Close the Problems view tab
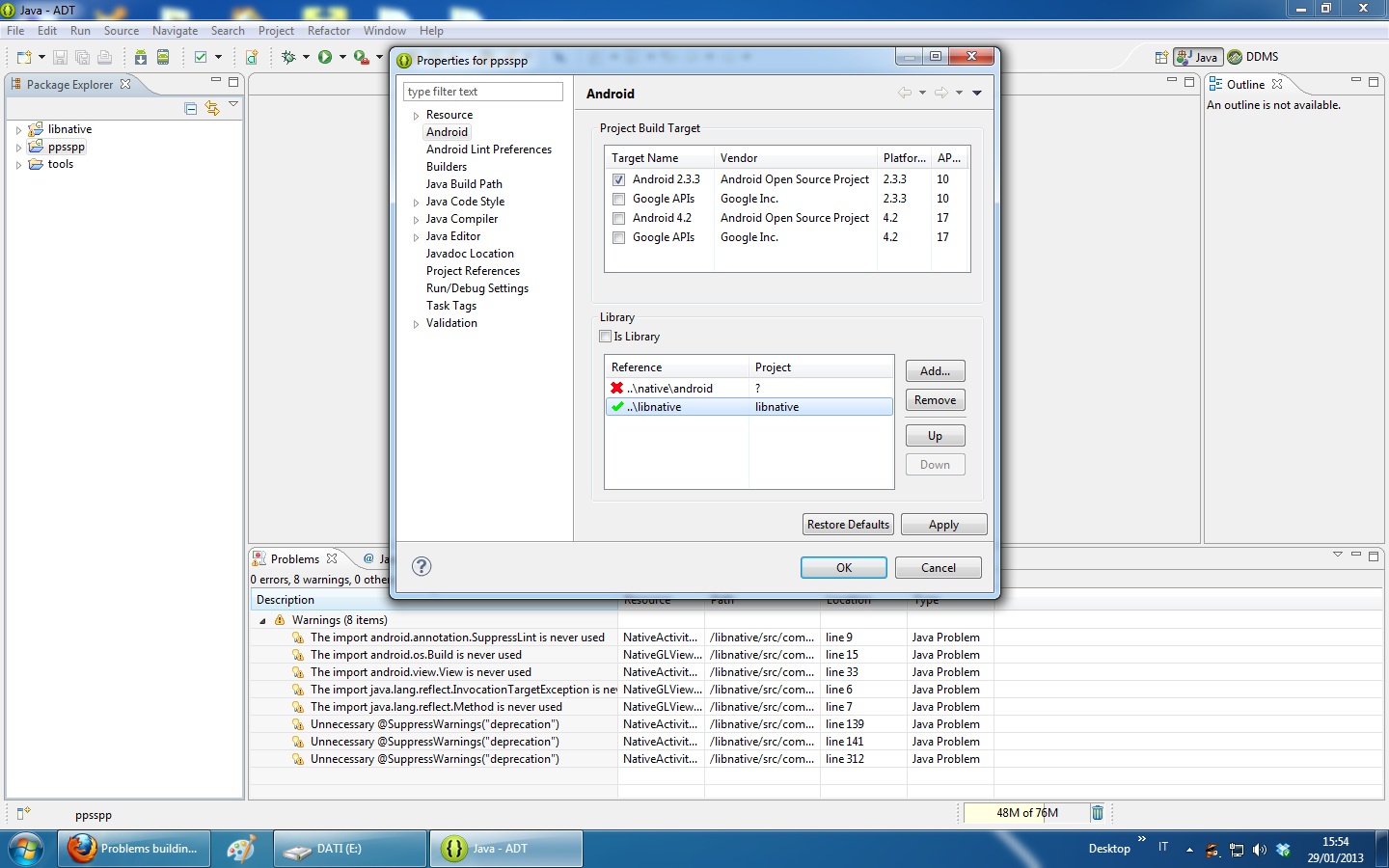The width and height of the screenshot is (1389, 868). click(332, 558)
